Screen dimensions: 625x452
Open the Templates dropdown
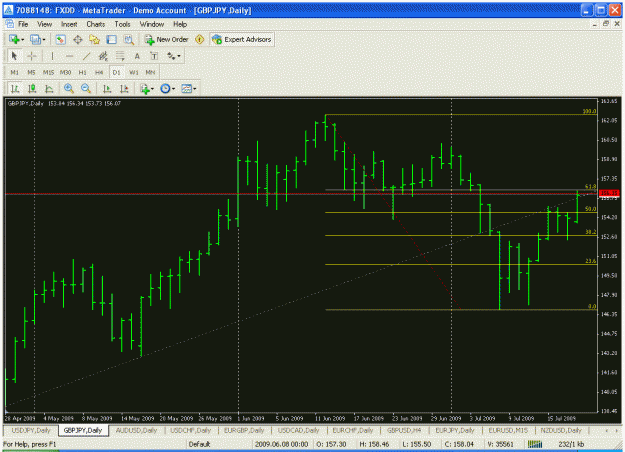(189, 89)
